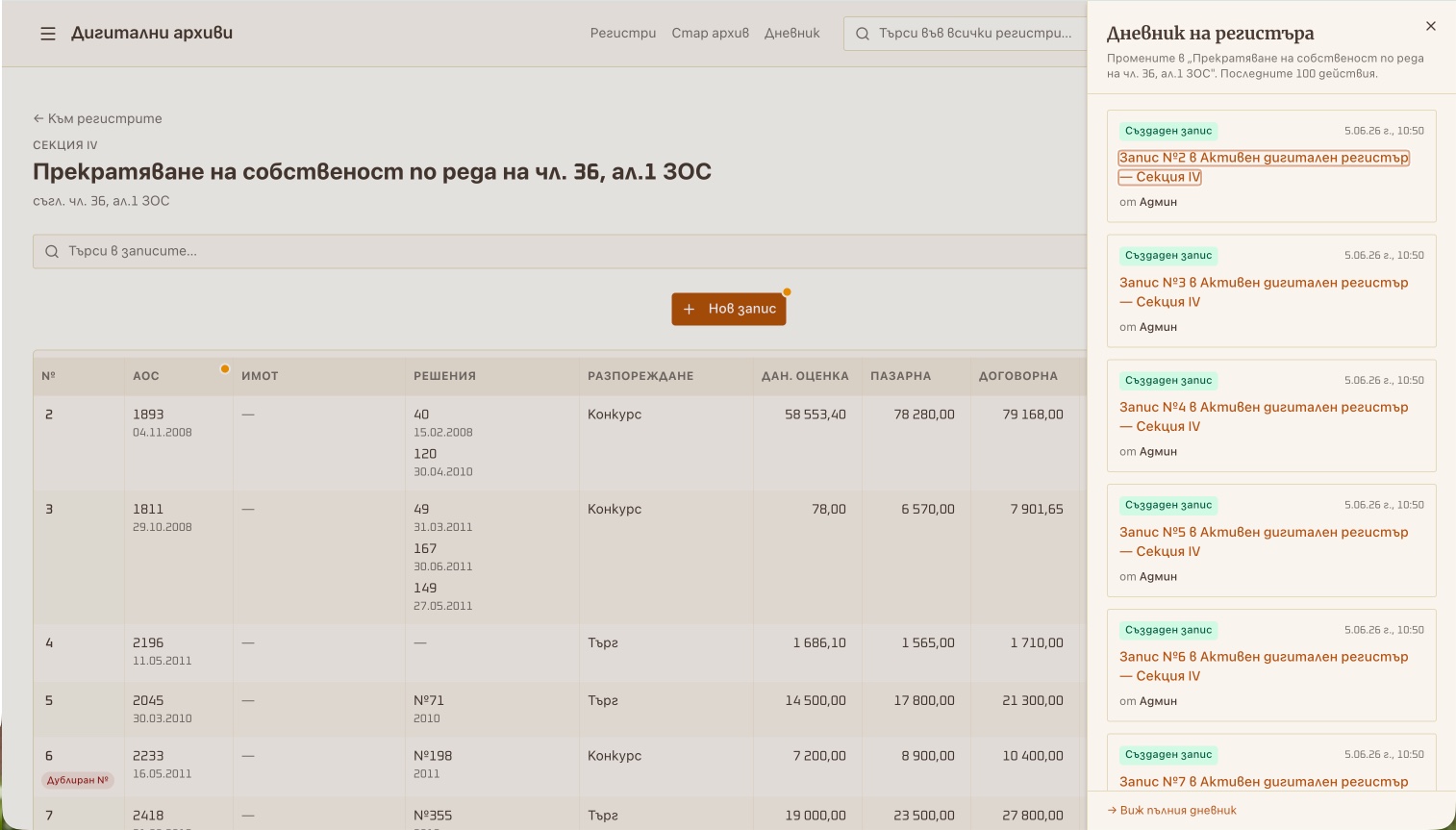The height and width of the screenshot is (830, 1456).
Task: Sort by the ПАЗАРНА column header
Action: (x=900, y=376)
